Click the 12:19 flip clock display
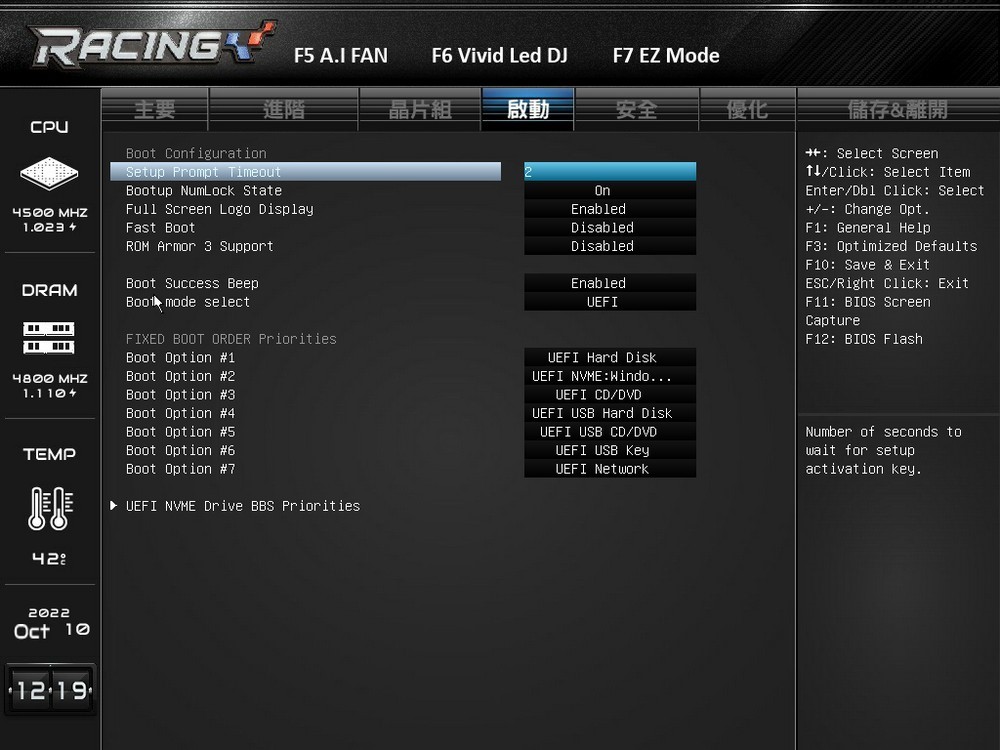The height and width of the screenshot is (750, 1000). 50,689
